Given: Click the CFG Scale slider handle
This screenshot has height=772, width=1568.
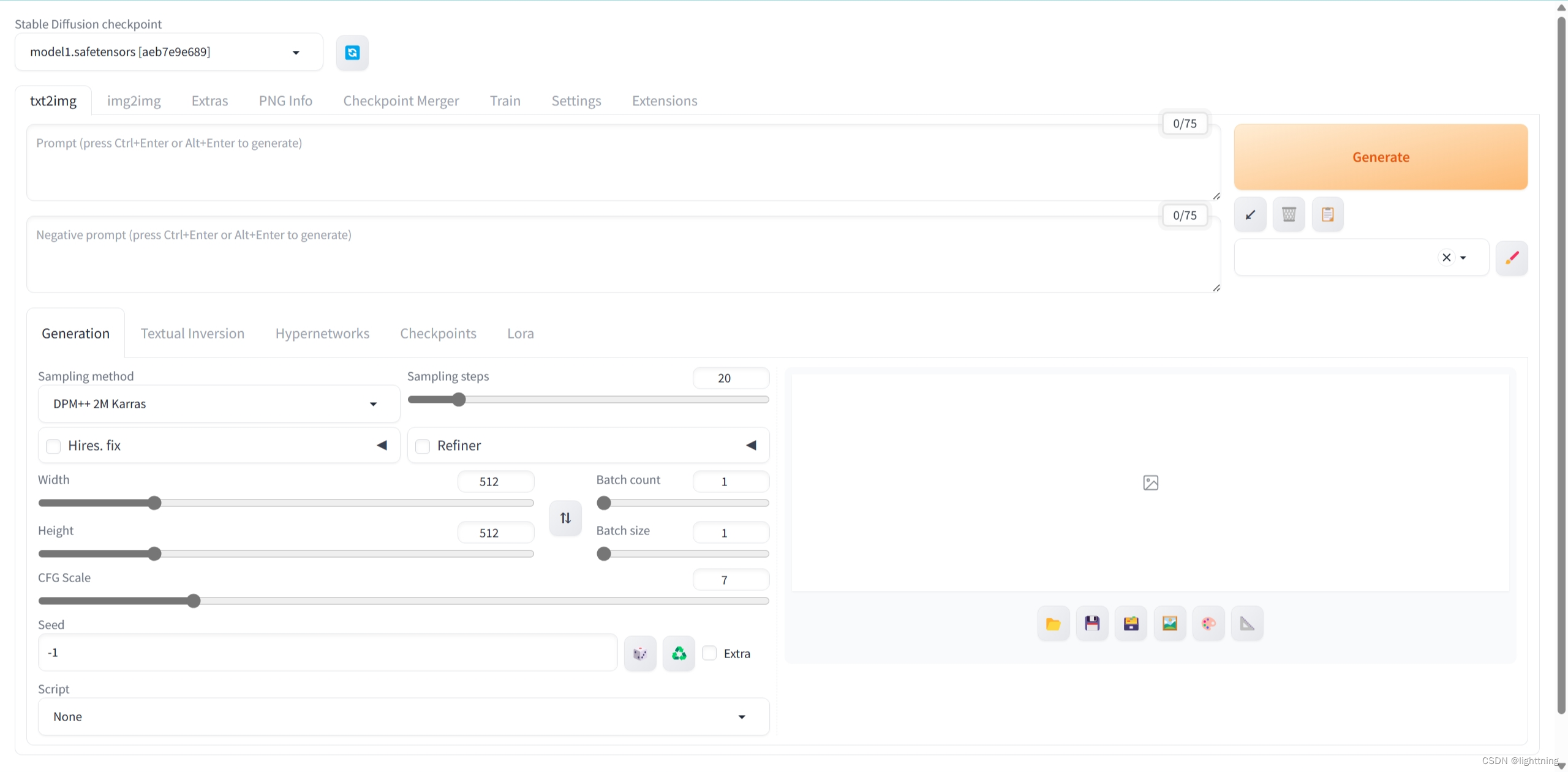Looking at the screenshot, I should pos(194,601).
